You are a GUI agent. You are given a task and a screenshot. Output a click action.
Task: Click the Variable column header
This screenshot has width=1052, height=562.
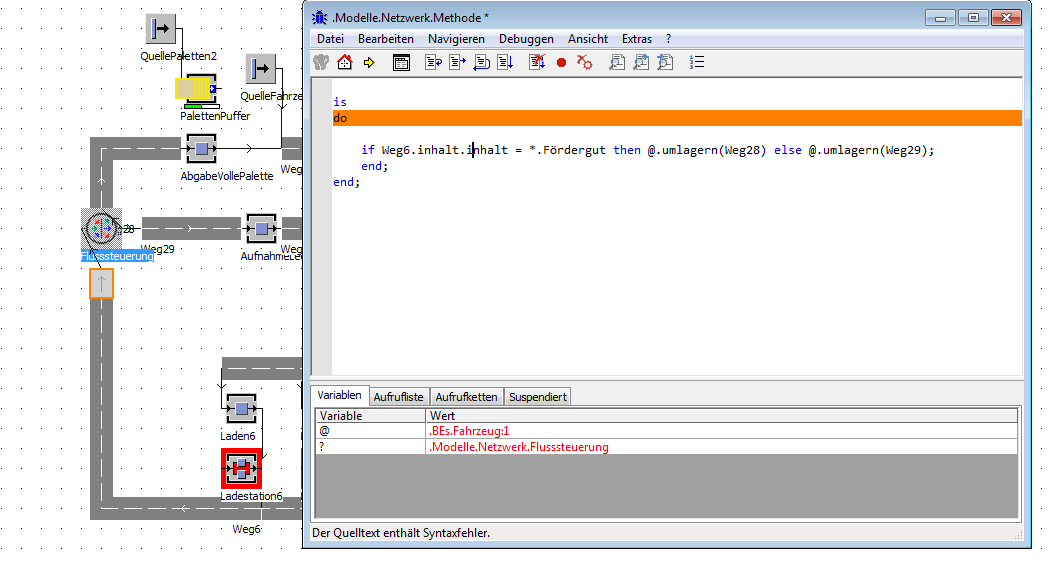click(370, 416)
